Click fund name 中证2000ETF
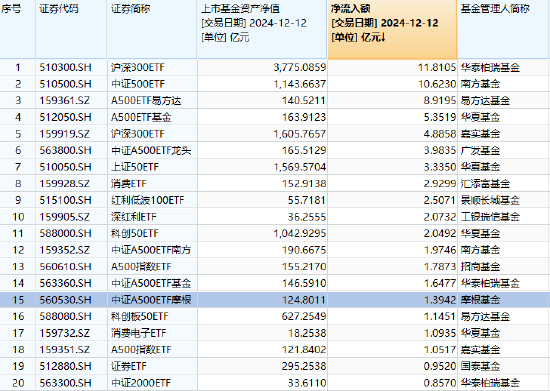Screen dimensions: 550x391 [x=141, y=383]
